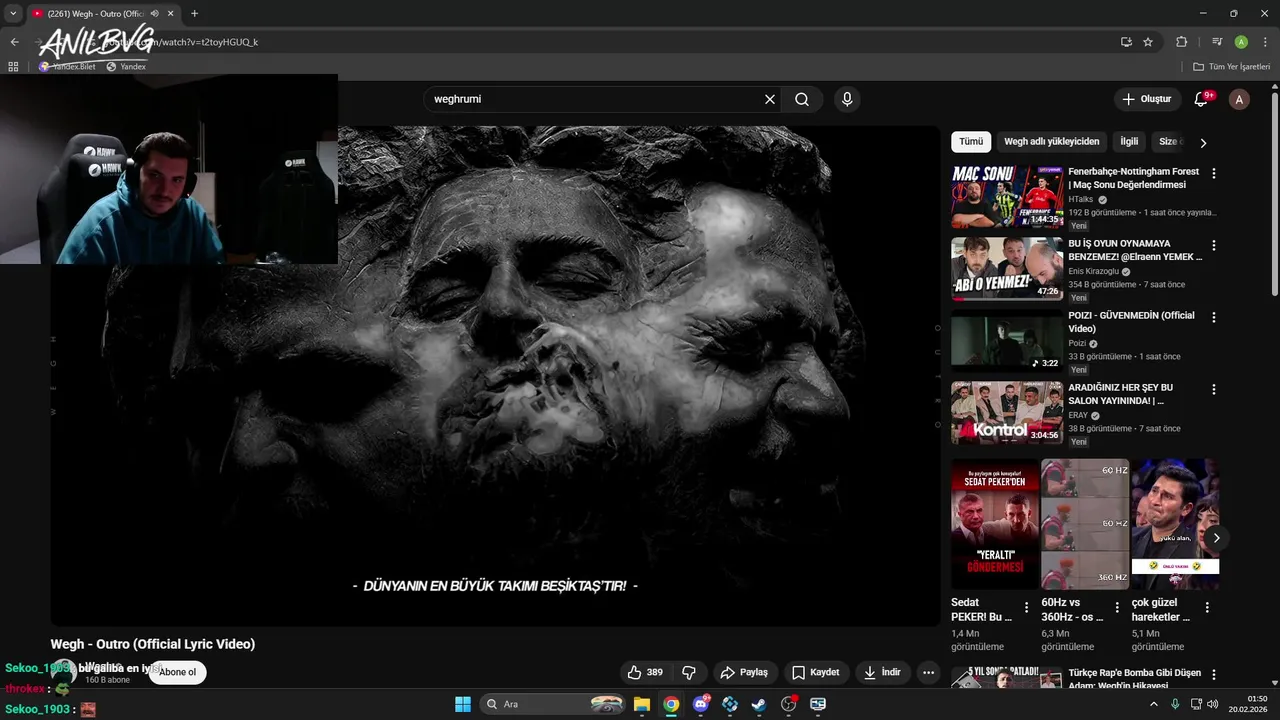Show more Shorts with the right arrow
The width and height of the screenshot is (1280, 720).
(1216, 538)
